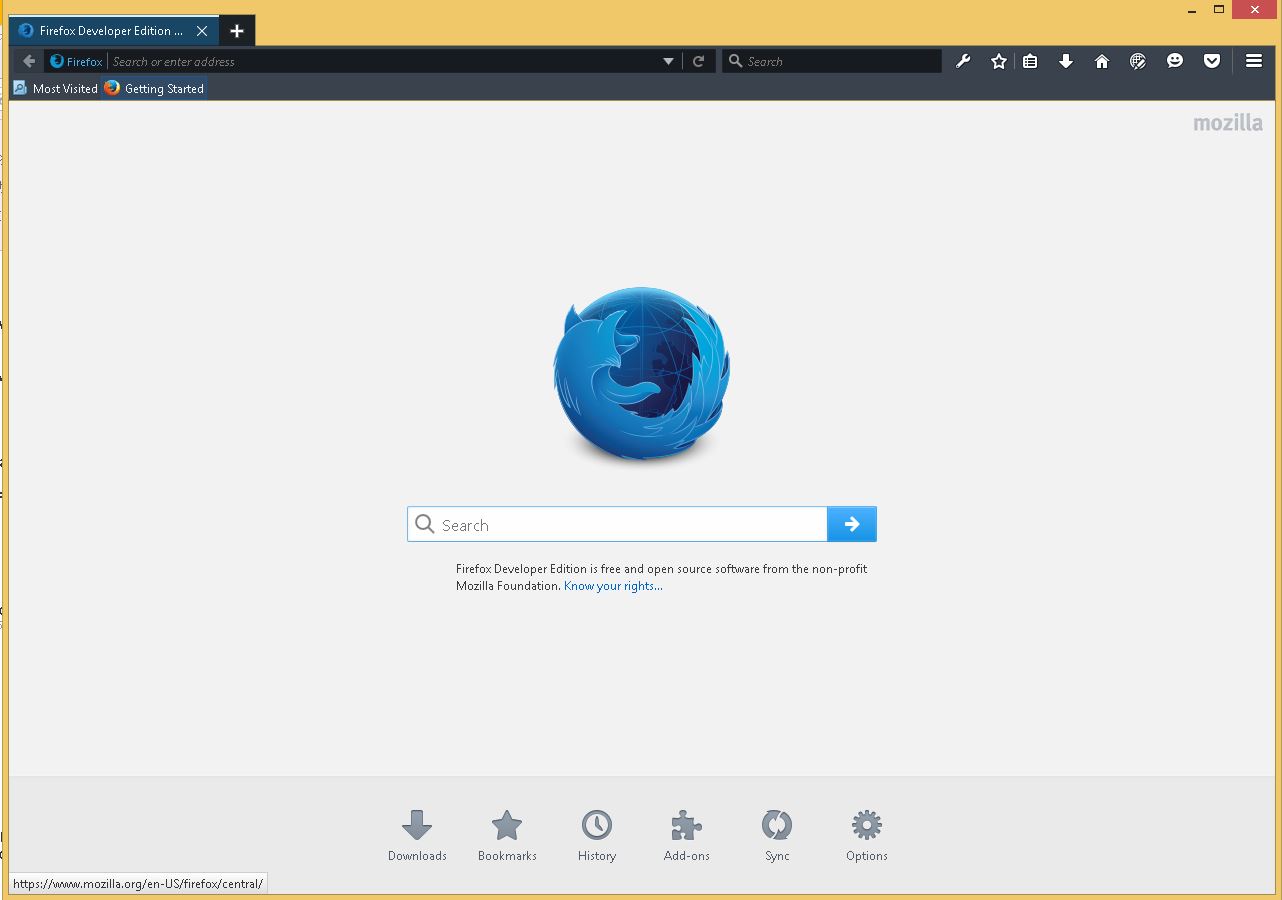This screenshot has height=900, width=1282.
Task: Click the center page Search box
Action: (617, 524)
